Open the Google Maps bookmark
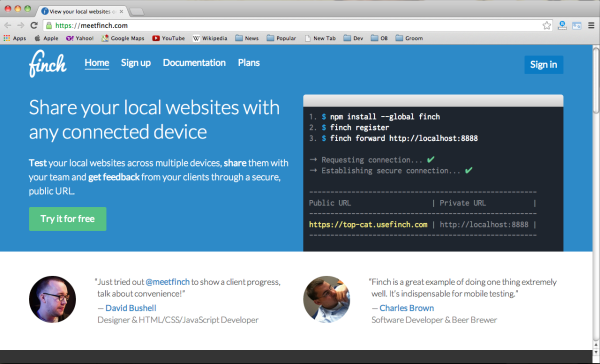600x364 pixels. pos(123,38)
